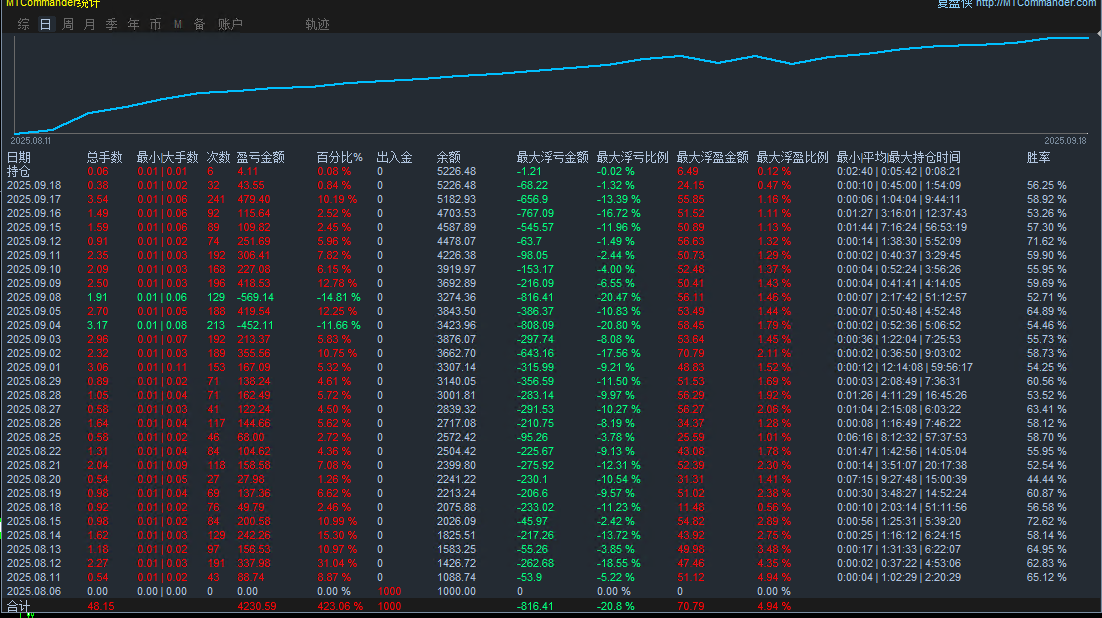The height and width of the screenshot is (618, 1102).
Task: Click the M icon tab
Action: 177,24
